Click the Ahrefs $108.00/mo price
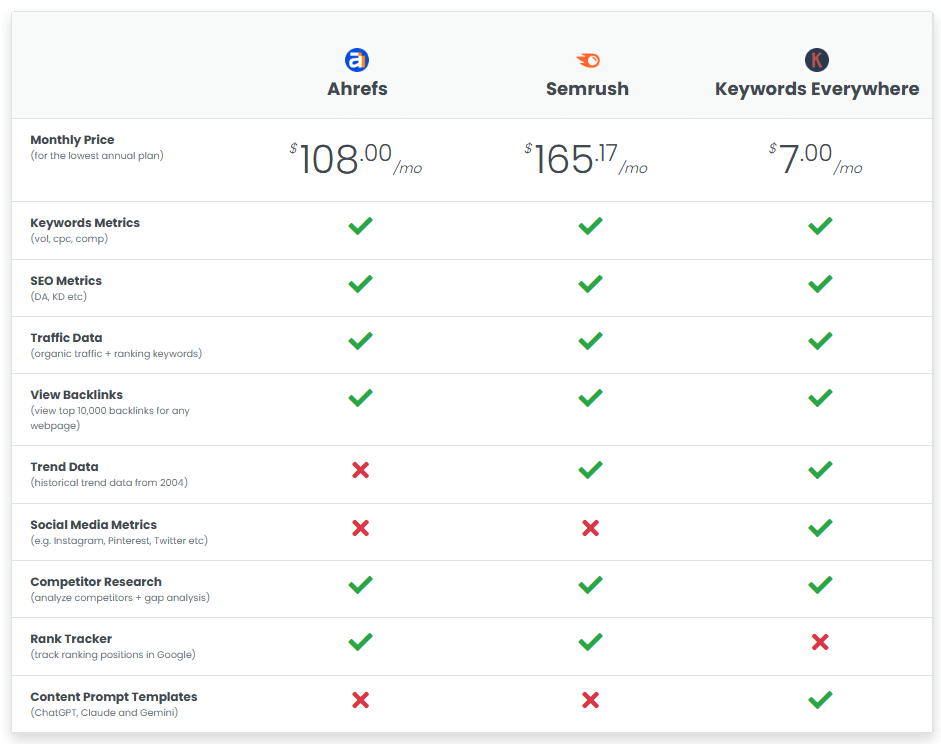Screen dimensions: 941x744 pos(356,159)
